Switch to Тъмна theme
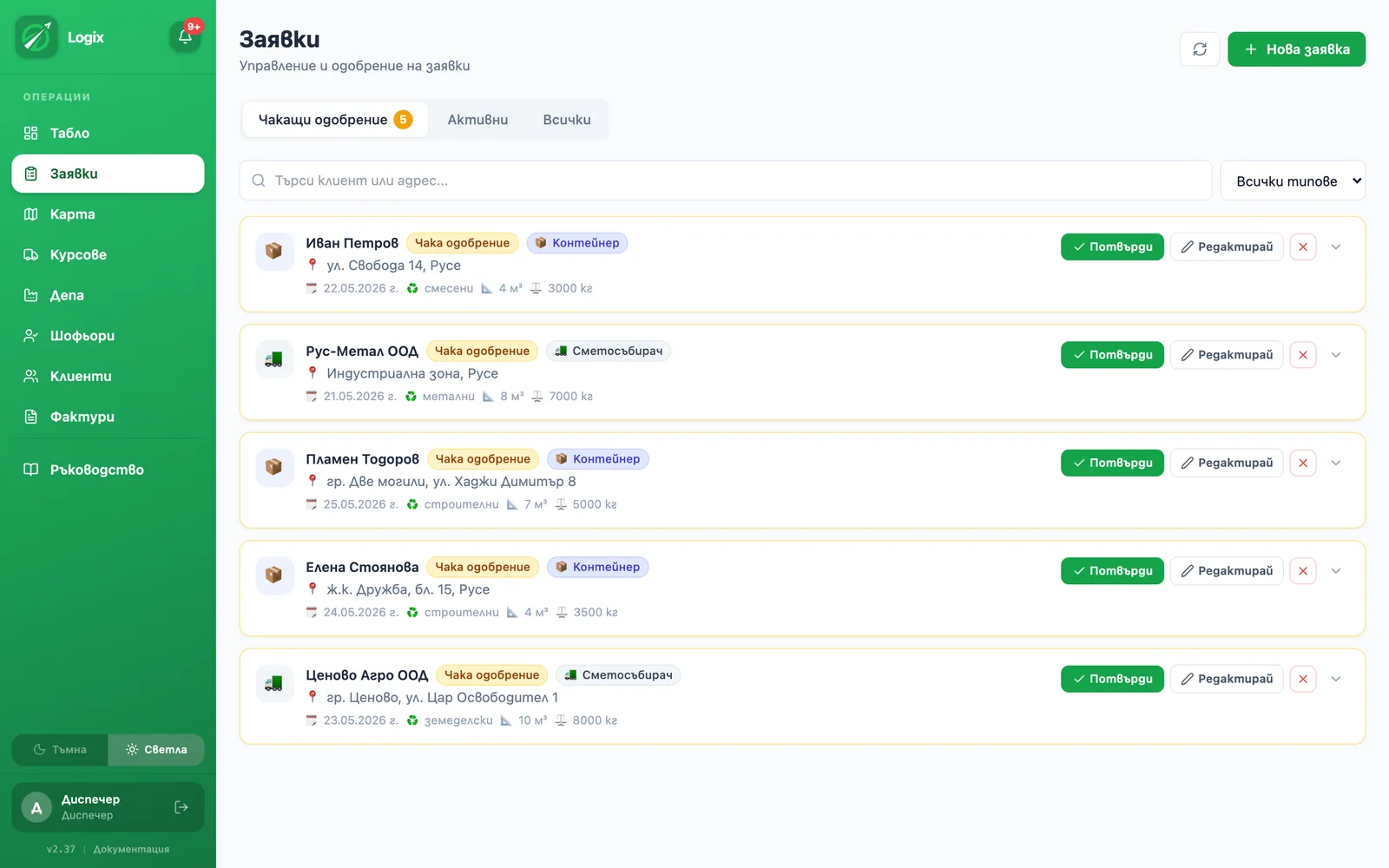The width and height of the screenshot is (1389, 868). (x=60, y=750)
